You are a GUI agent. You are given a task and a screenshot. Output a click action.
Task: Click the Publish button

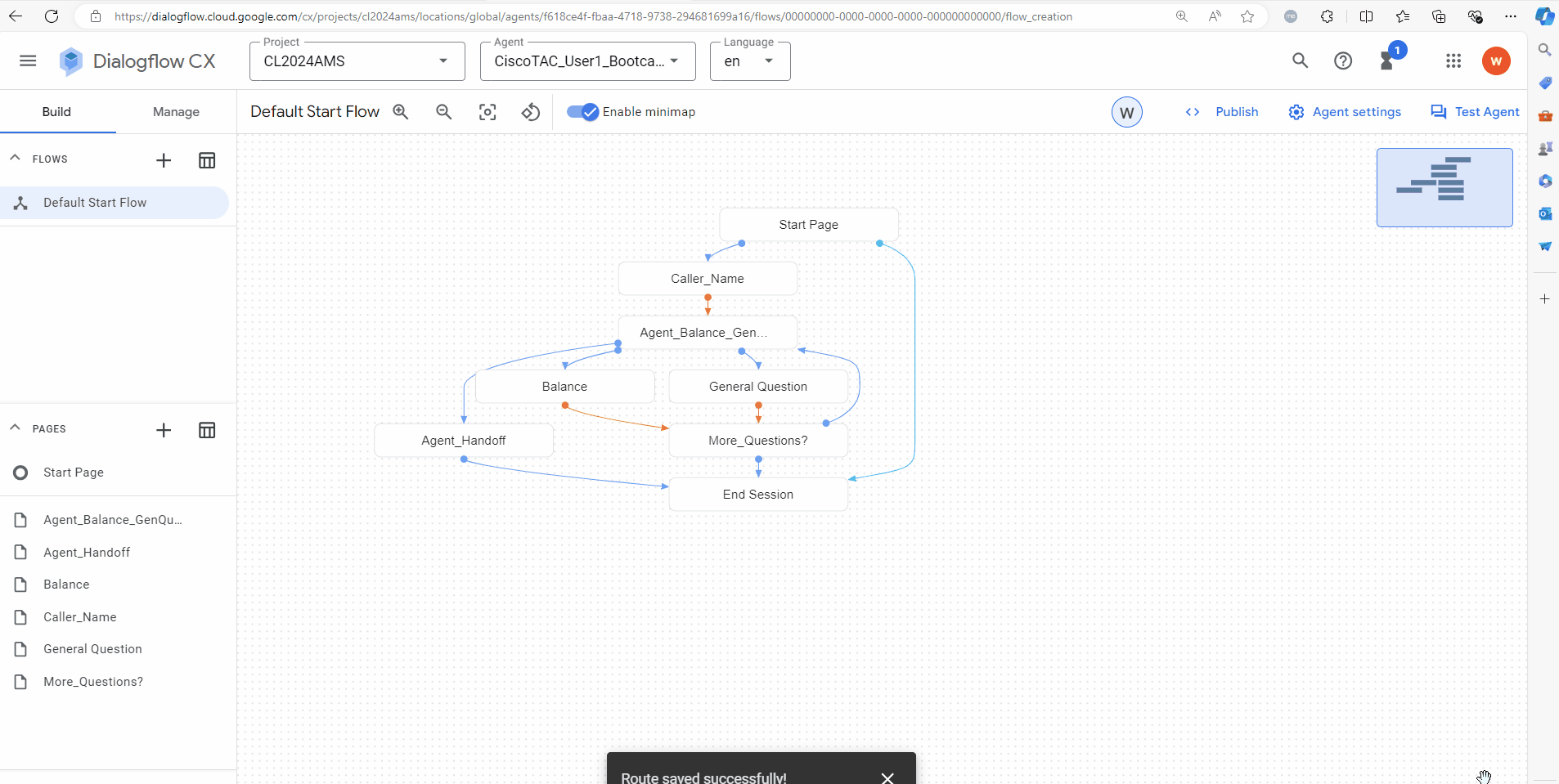coord(1222,112)
